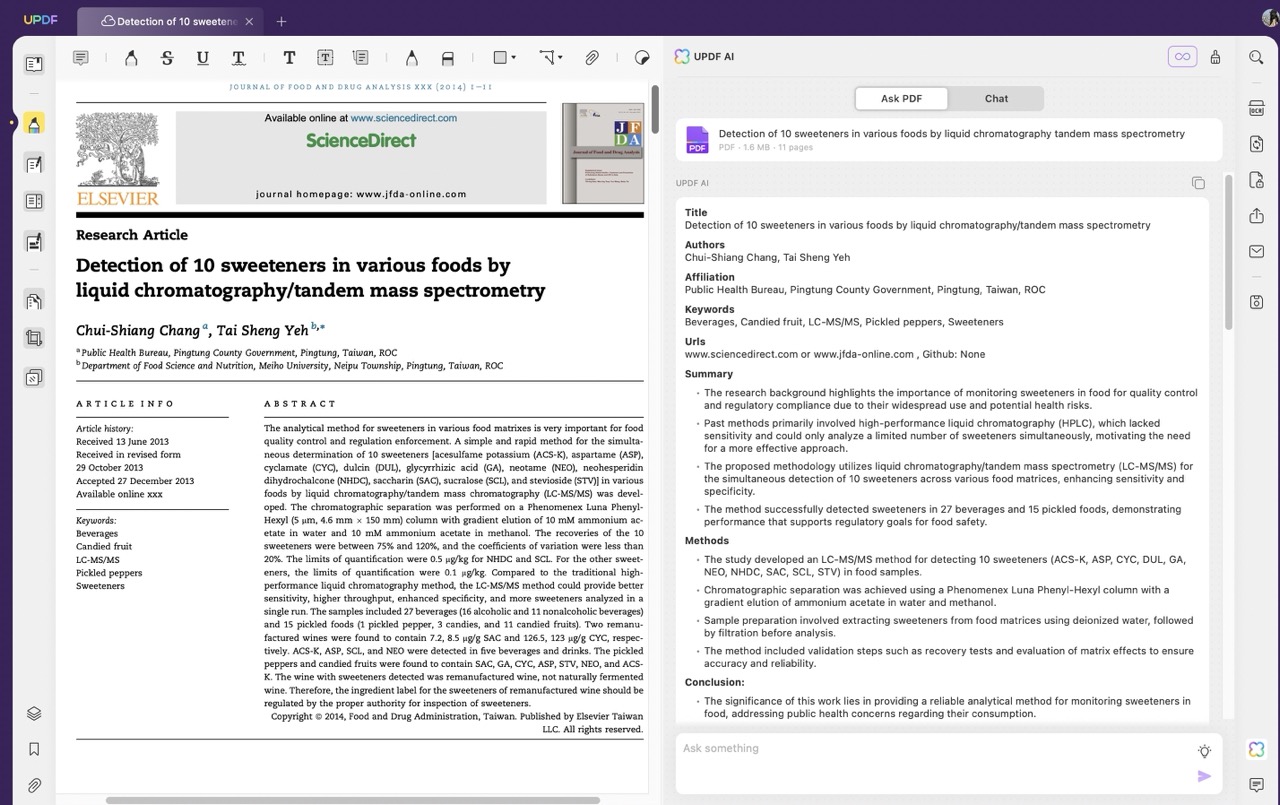Select the Eraser tool
The height and width of the screenshot is (805, 1280).
tap(447, 58)
